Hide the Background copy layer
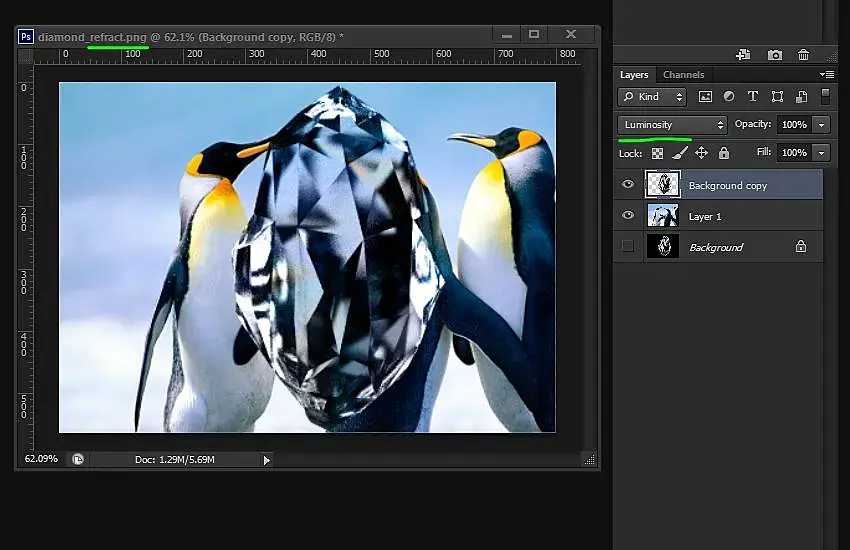 pyautogui.click(x=628, y=185)
